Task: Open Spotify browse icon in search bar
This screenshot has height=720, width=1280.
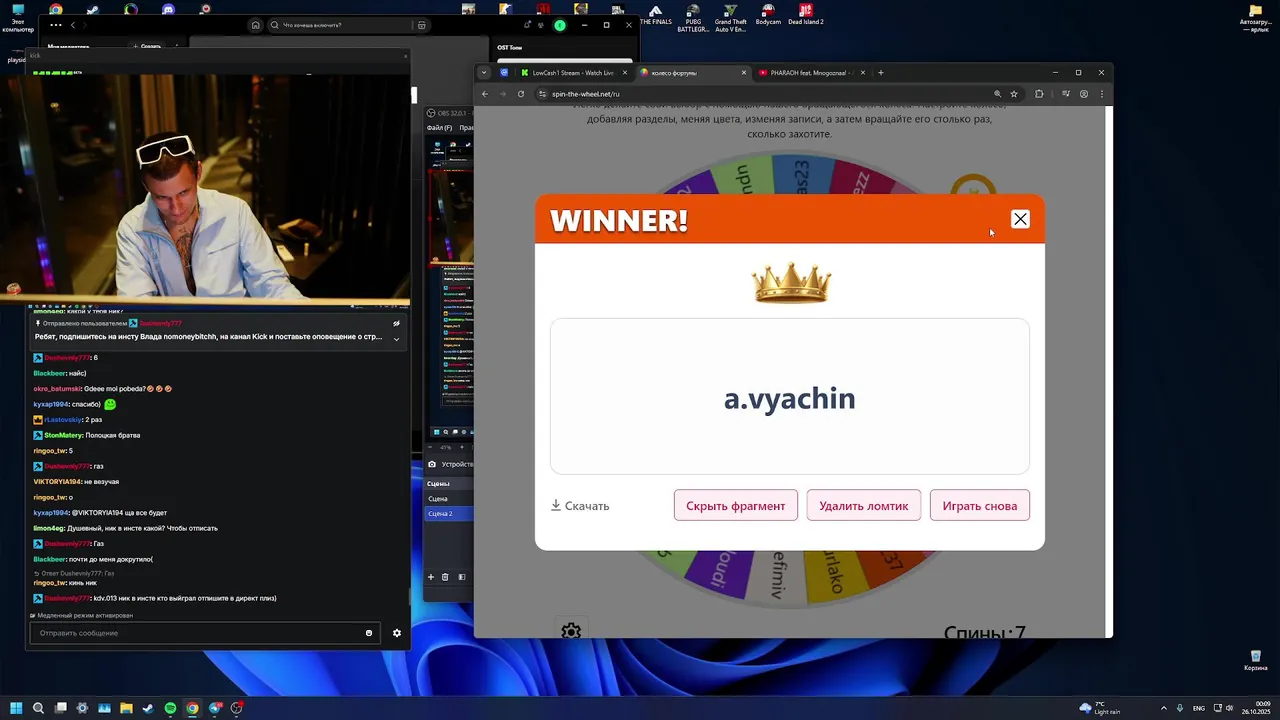Action: tap(422, 25)
